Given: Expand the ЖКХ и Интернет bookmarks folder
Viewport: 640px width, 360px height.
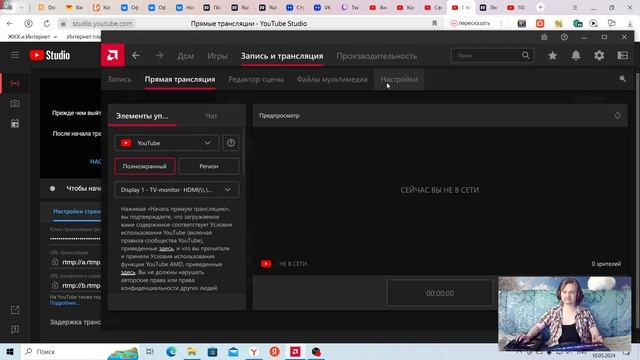Looking at the screenshot, I should [x=32, y=37].
